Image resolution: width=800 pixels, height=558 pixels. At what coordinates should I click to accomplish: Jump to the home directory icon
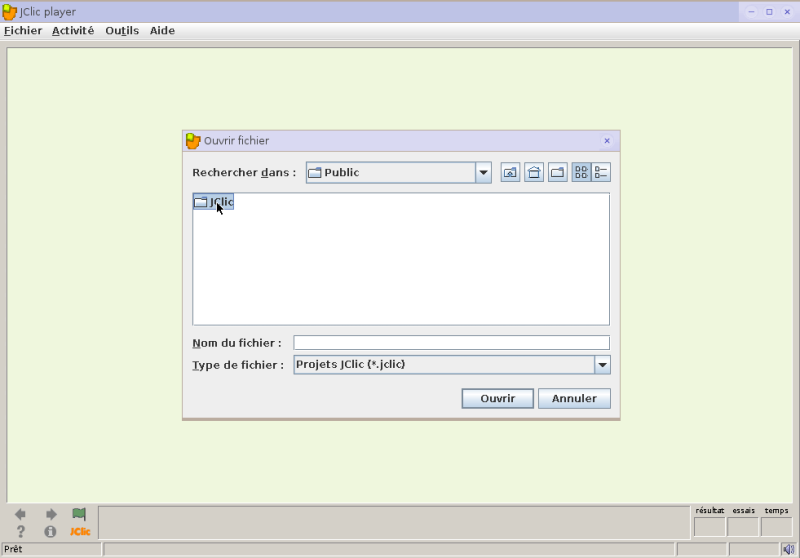point(534,172)
